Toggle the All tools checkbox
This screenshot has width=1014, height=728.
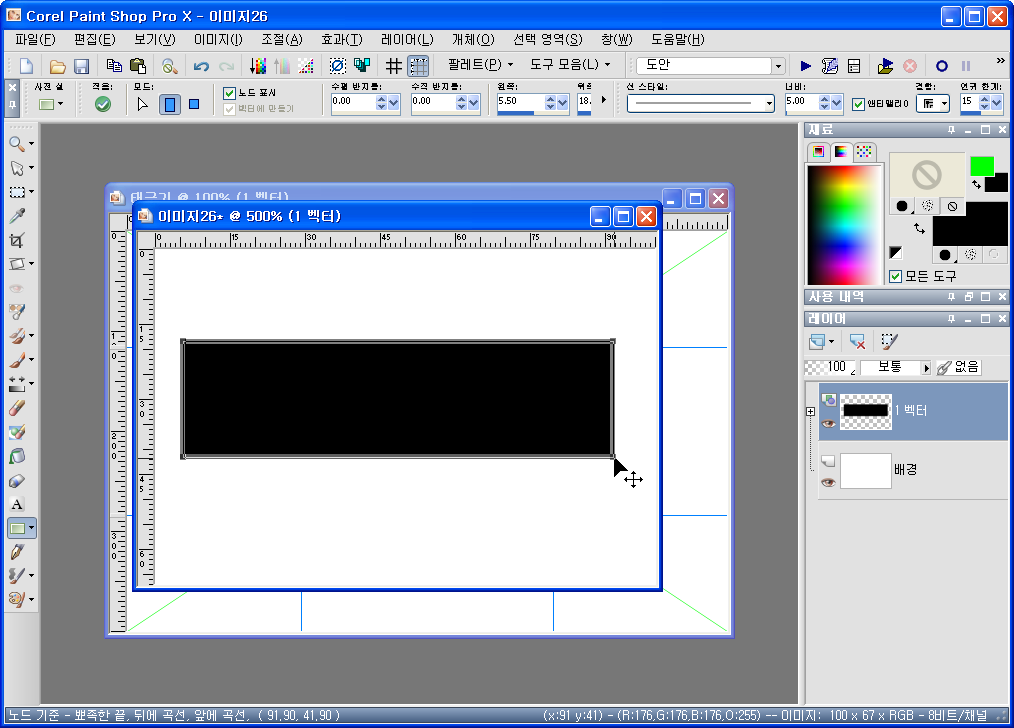point(896,277)
